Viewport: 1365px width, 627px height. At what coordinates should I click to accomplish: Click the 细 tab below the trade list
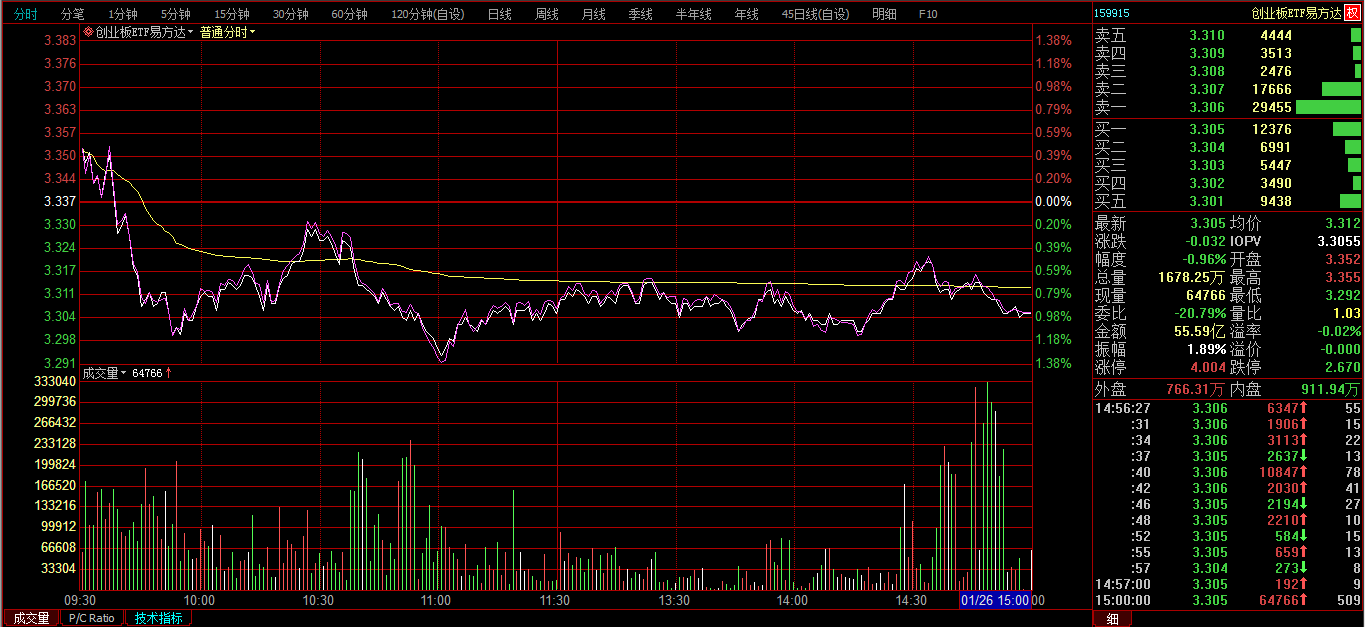point(1112,618)
